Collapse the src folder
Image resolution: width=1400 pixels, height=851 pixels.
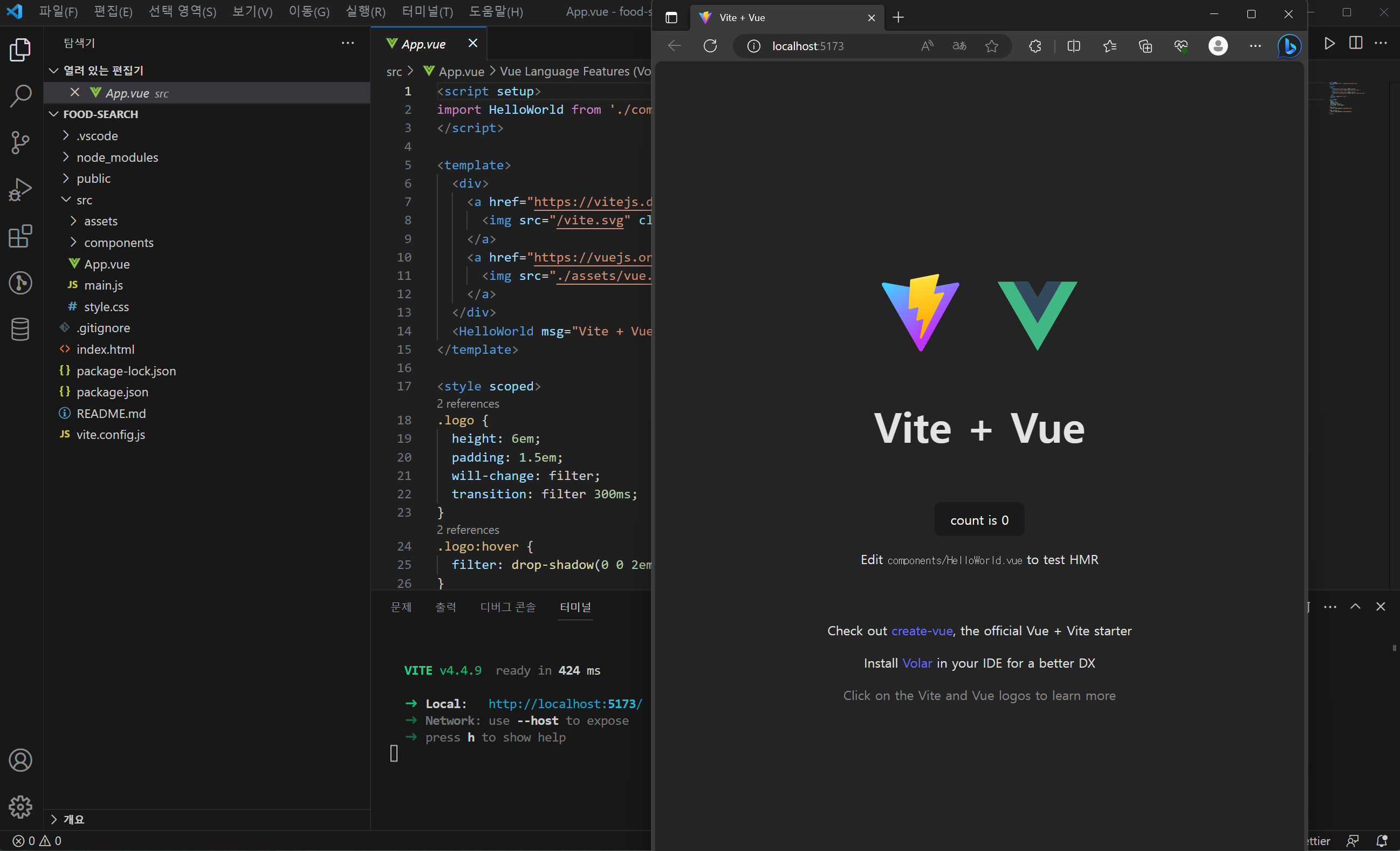(x=84, y=200)
